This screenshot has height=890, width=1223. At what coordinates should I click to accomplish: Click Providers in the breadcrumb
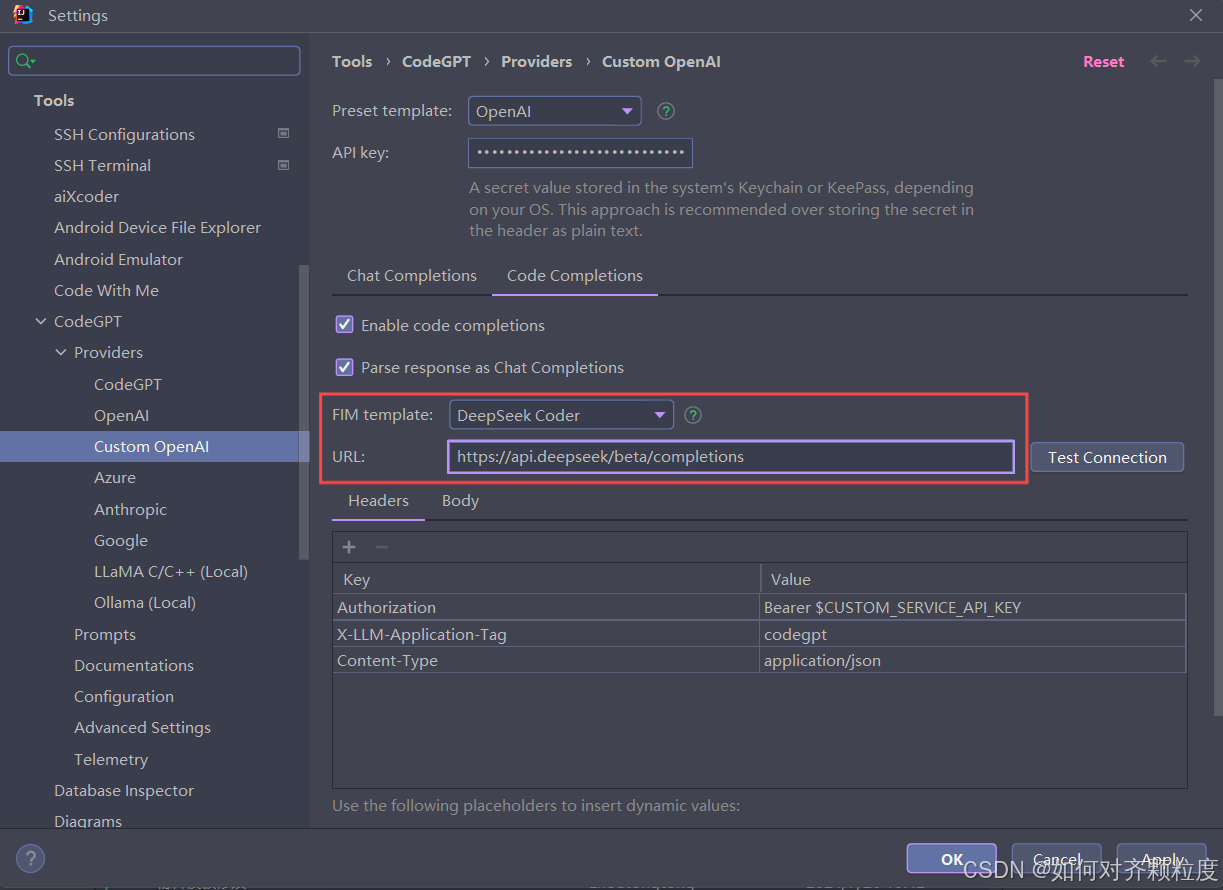[537, 61]
